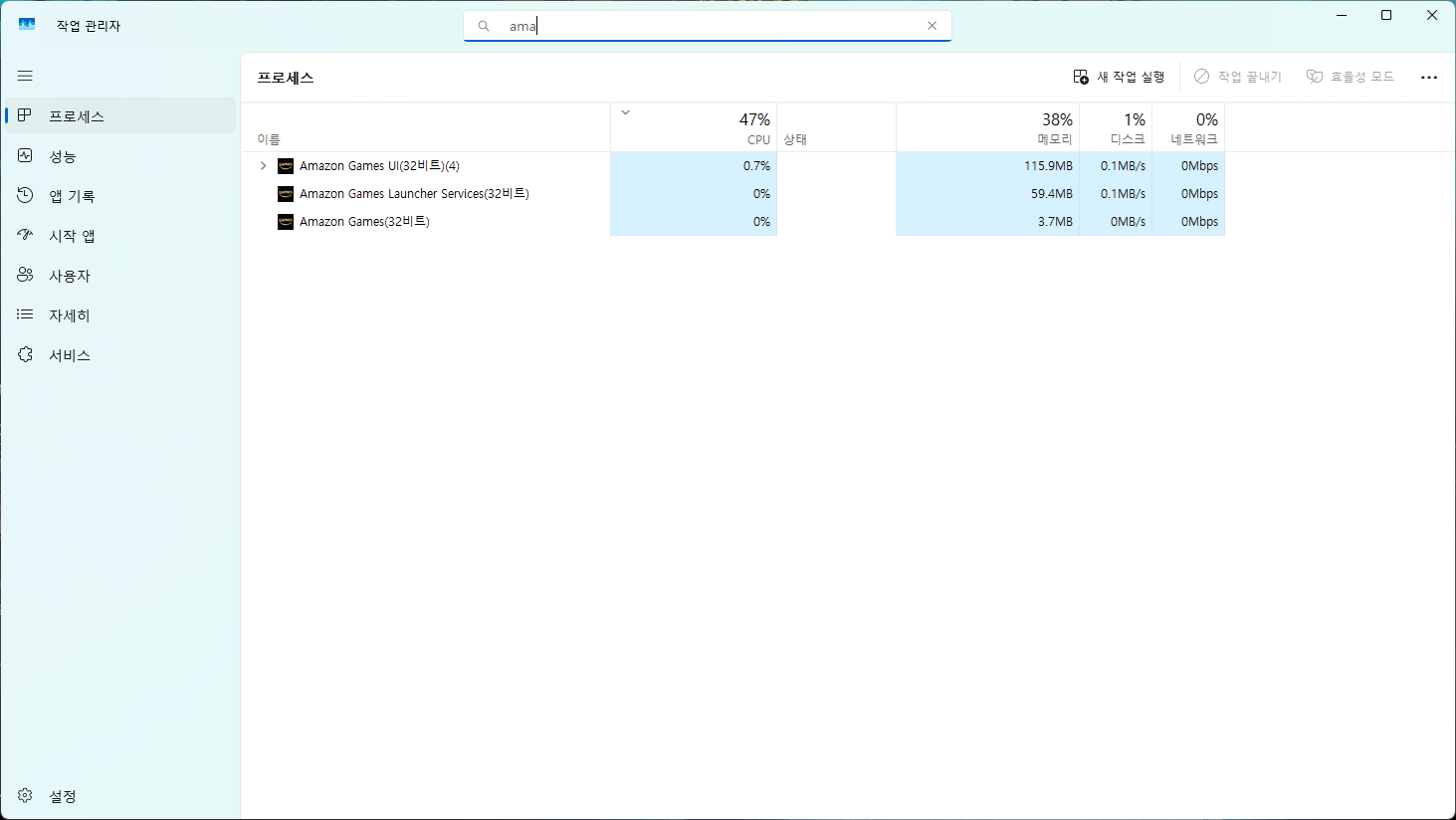Open the 프로세스 (Processes) sidebar tab
Image resolution: width=1456 pixels, height=820 pixels.
pos(120,115)
